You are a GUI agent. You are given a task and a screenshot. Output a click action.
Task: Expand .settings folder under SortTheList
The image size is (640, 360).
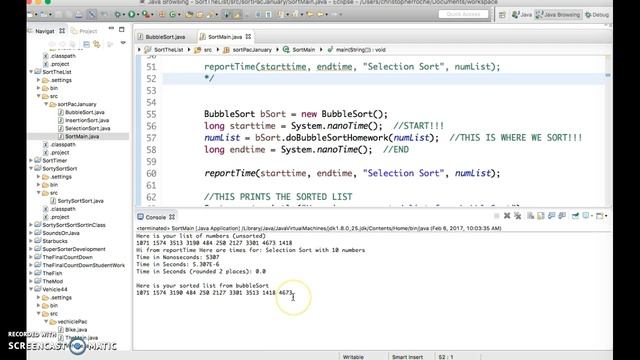point(39,80)
